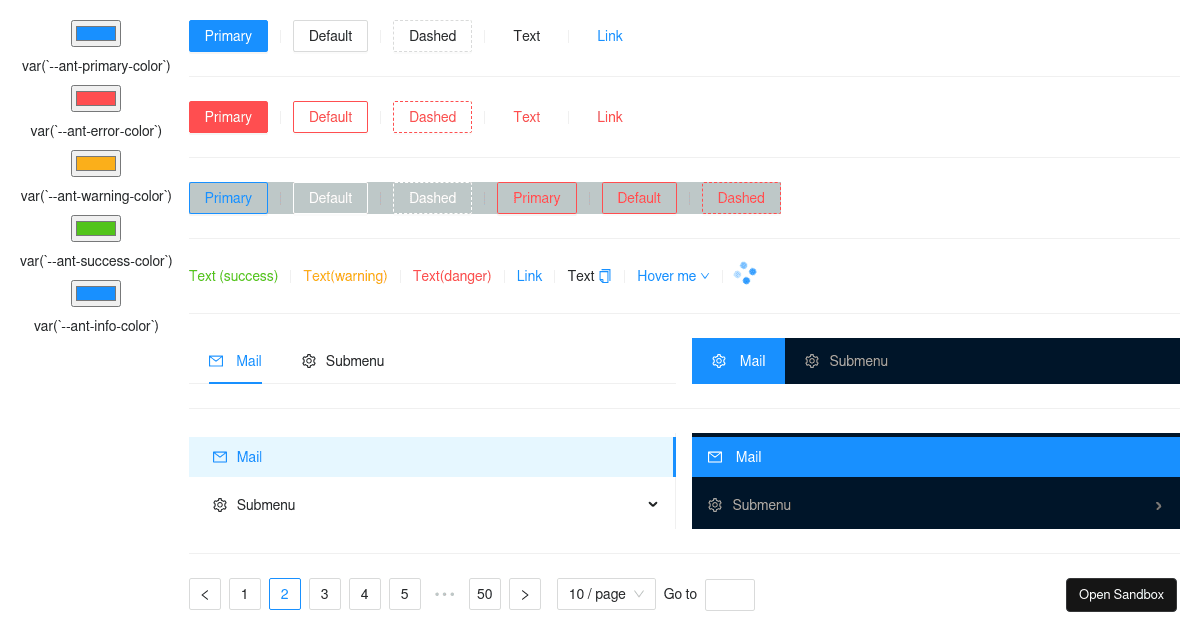Open the 10 / page size selector
This screenshot has width=1200, height=630.
[x=606, y=594]
